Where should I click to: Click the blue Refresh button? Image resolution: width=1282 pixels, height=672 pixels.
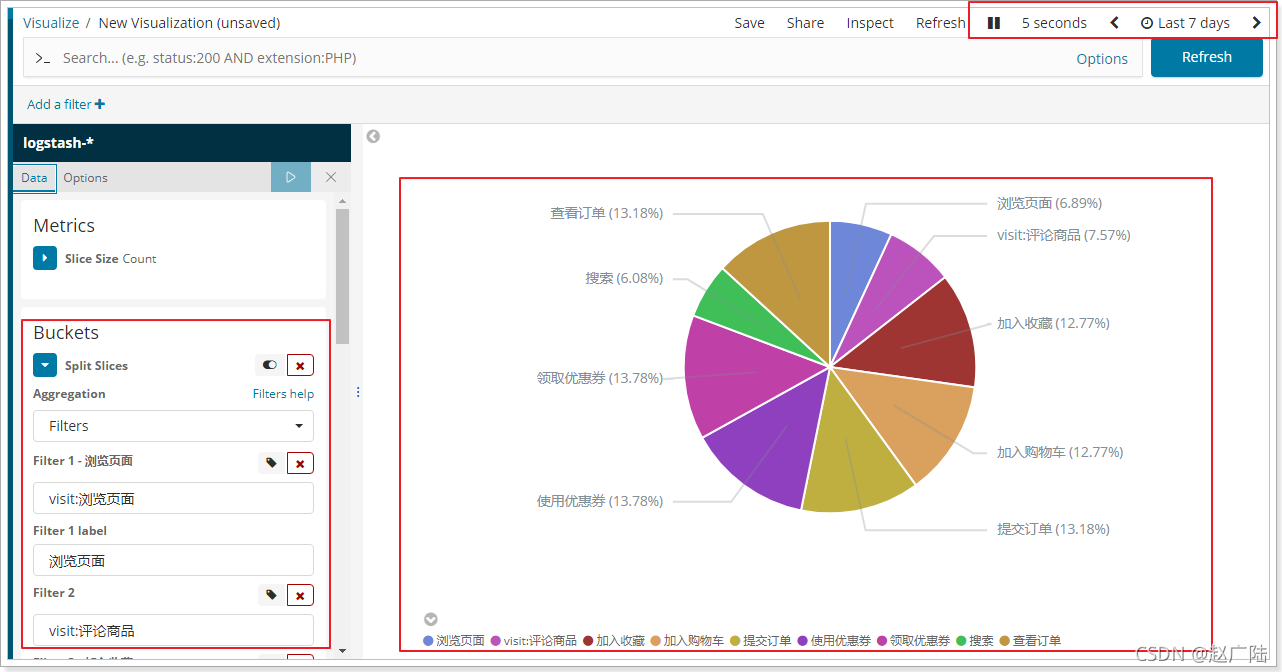point(1206,57)
